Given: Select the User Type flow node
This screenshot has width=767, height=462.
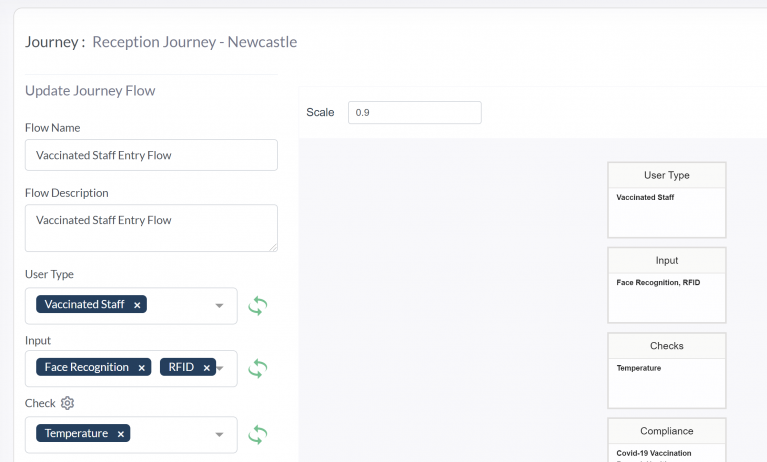Looking at the screenshot, I should [x=667, y=200].
